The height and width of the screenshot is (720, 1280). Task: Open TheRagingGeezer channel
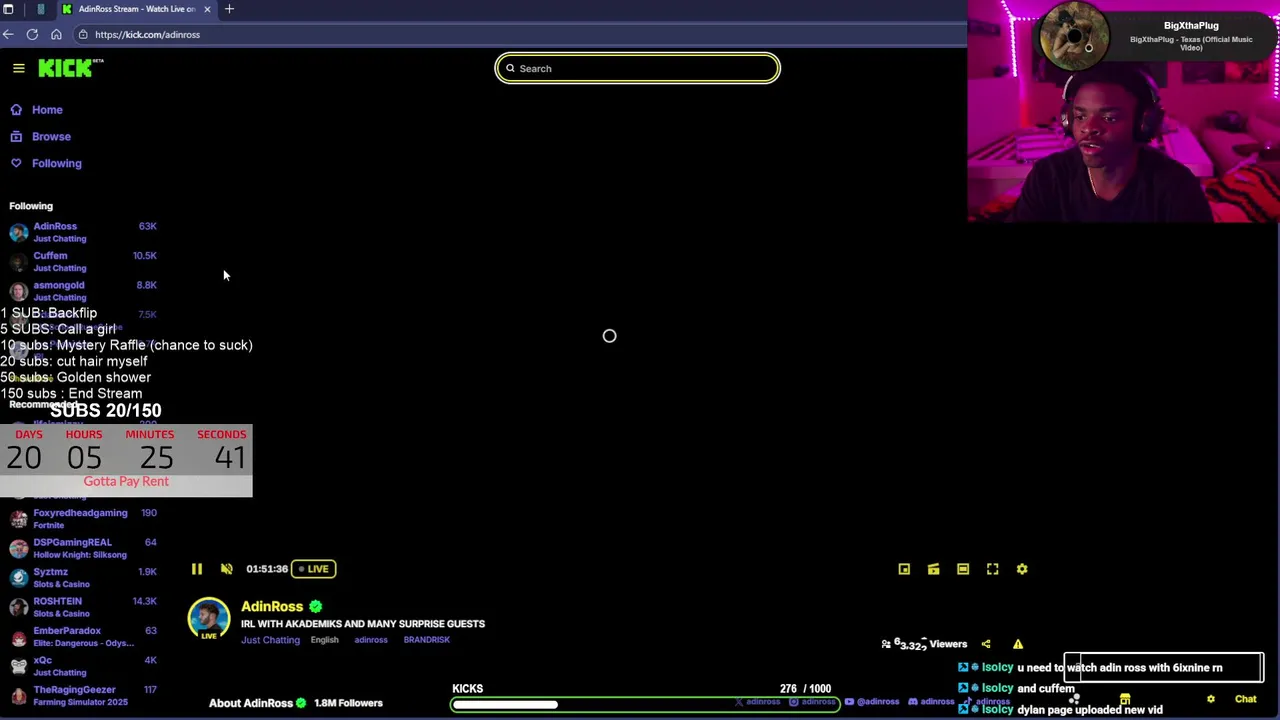click(x=84, y=695)
